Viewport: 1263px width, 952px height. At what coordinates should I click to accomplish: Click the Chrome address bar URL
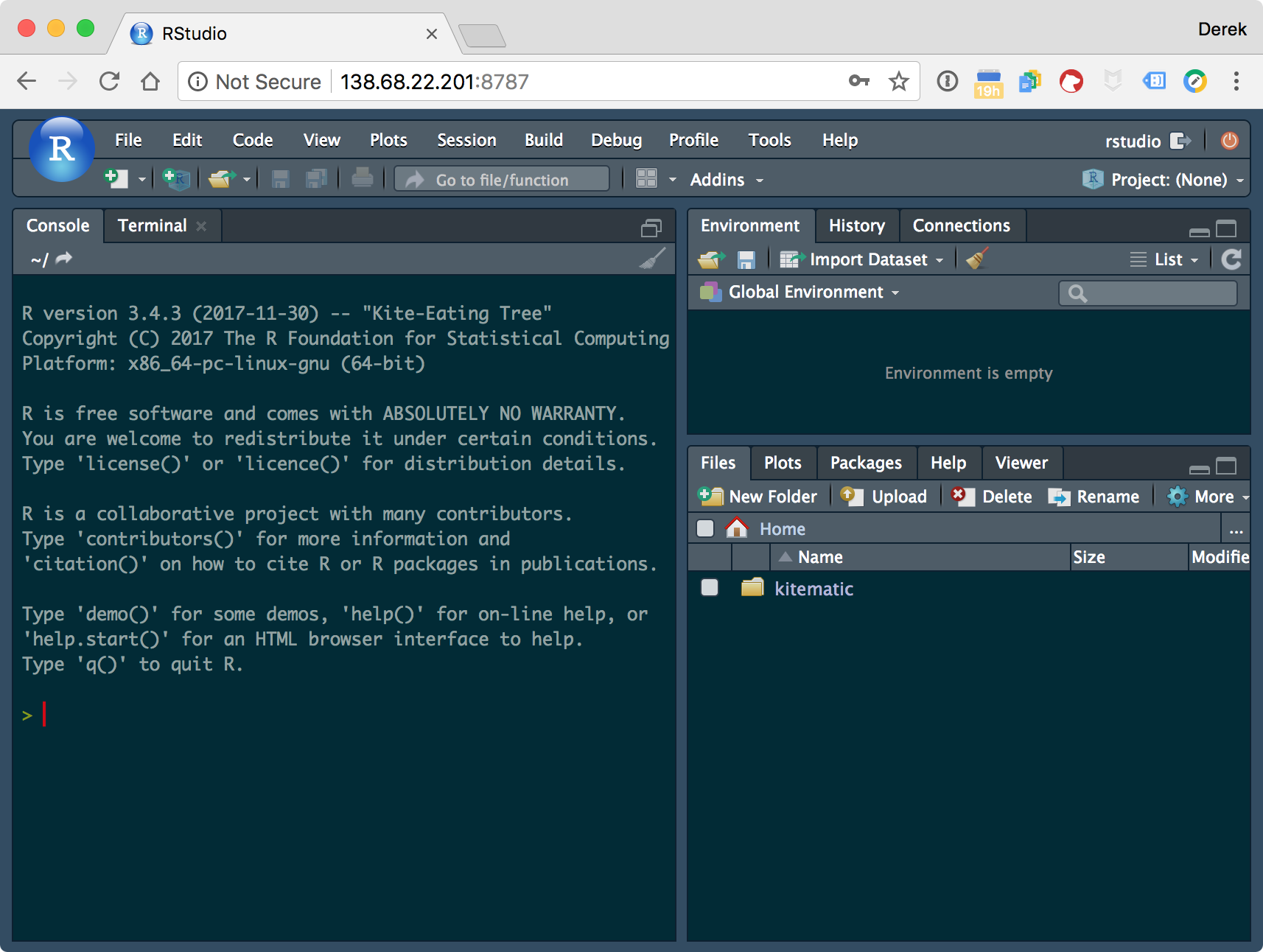[435, 82]
